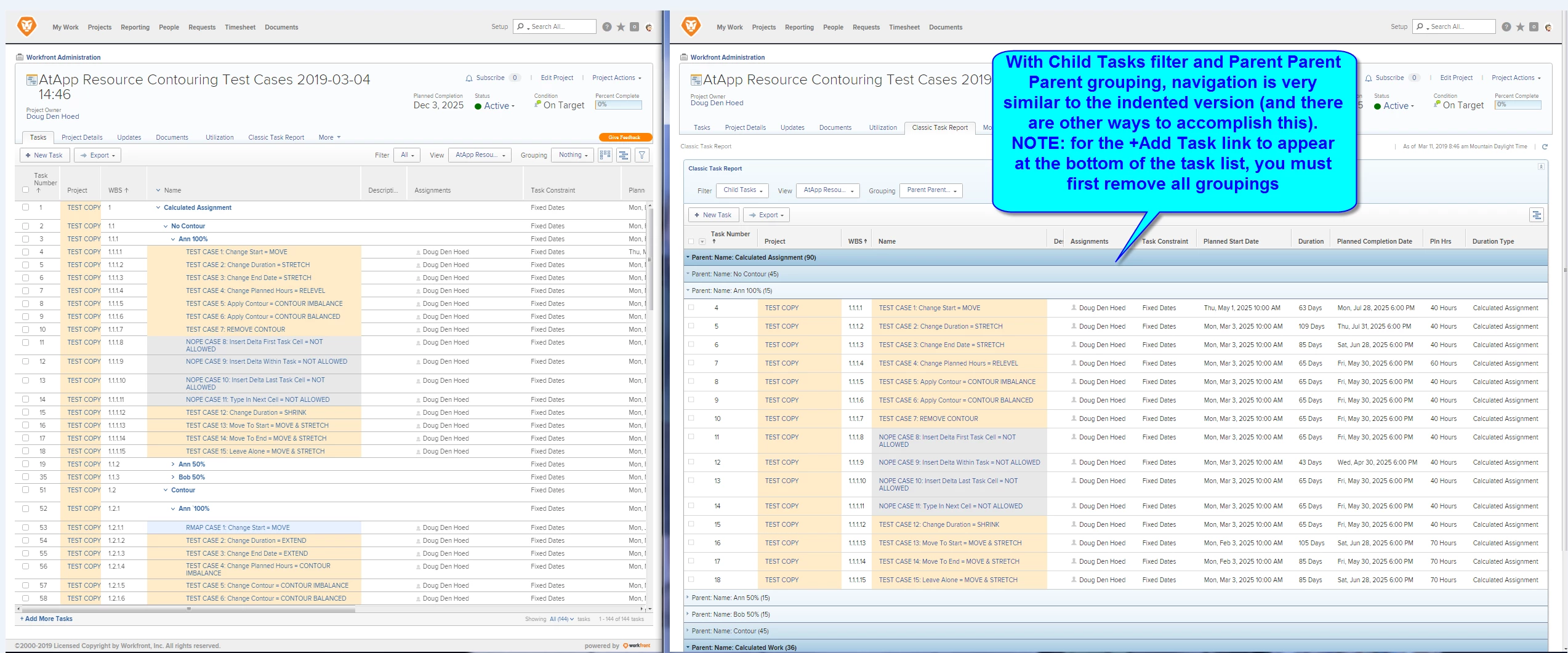Expand the Ann 50% task row
The image size is (1568, 653).
173,464
